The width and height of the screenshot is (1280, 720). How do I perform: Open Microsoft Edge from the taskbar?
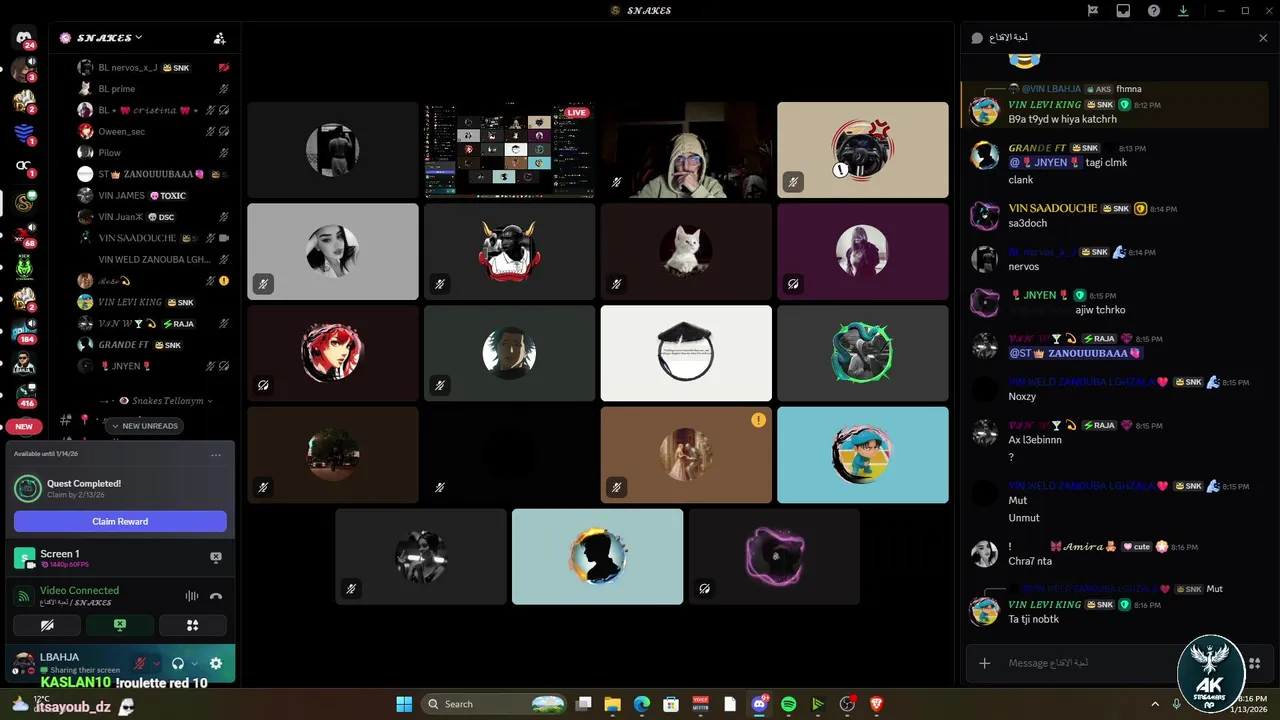[x=641, y=704]
